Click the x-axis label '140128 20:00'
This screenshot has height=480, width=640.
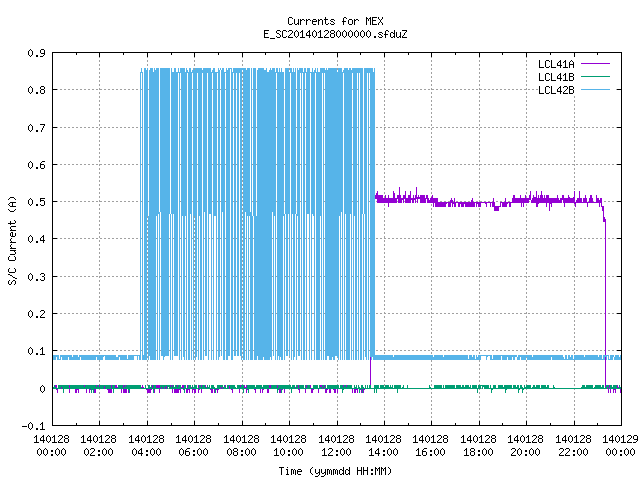525,446
